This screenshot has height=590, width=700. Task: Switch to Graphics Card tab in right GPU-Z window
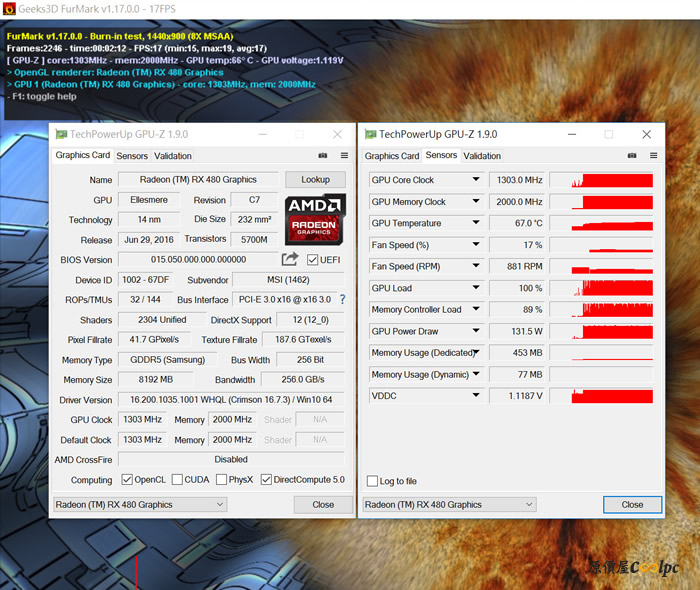point(392,156)
